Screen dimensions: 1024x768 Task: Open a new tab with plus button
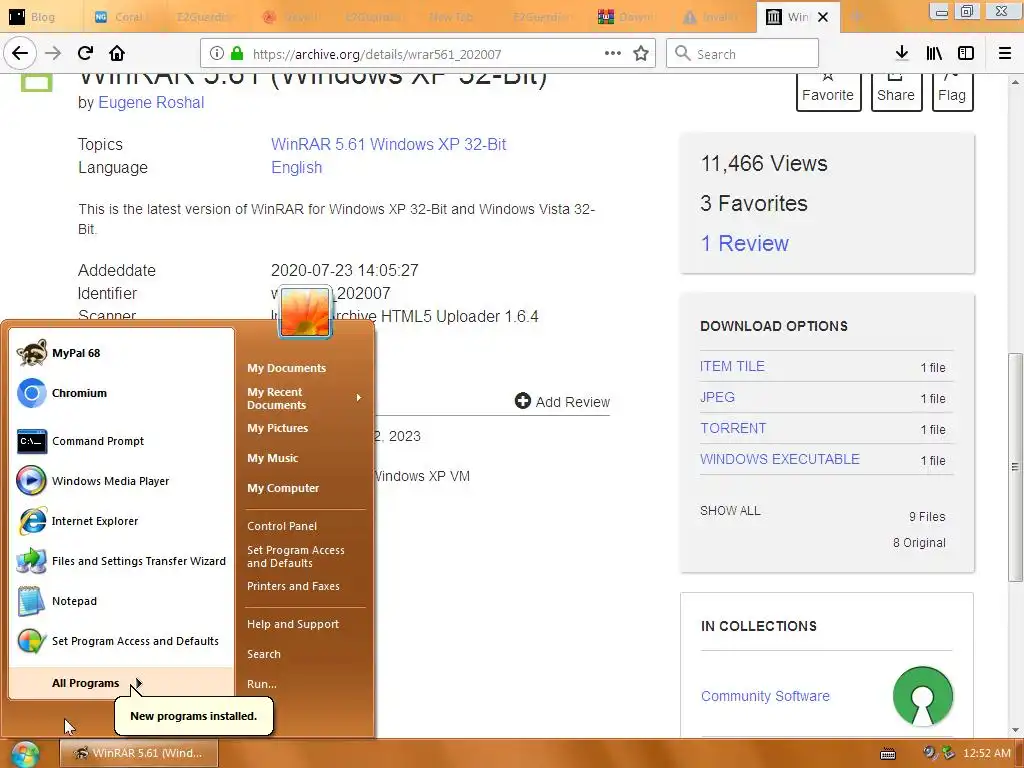857,17
